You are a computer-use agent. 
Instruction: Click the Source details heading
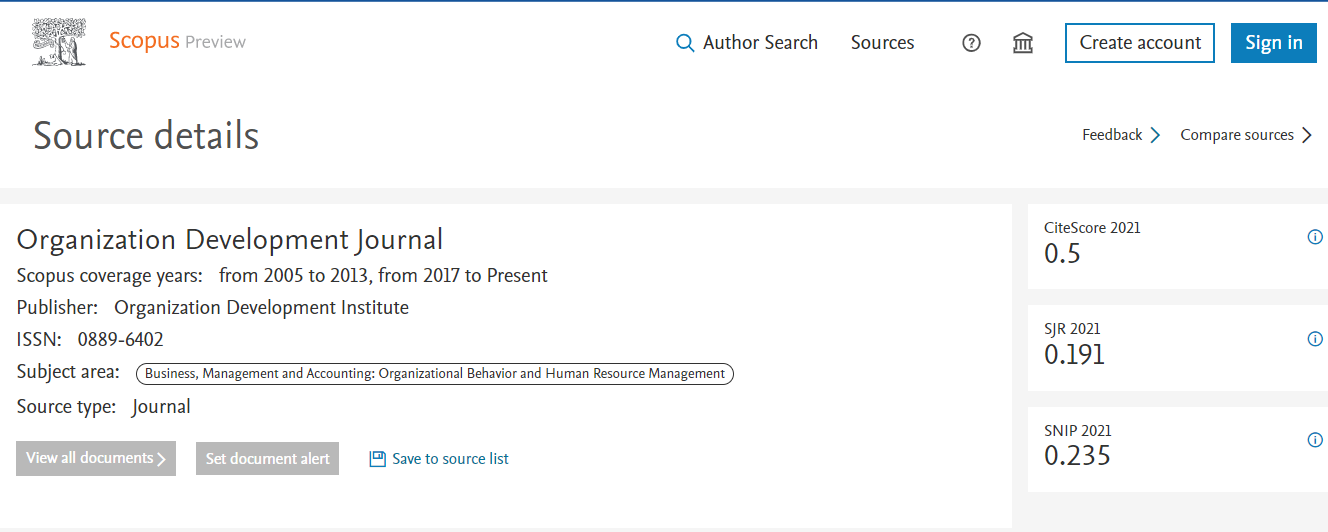pos(146,135)
